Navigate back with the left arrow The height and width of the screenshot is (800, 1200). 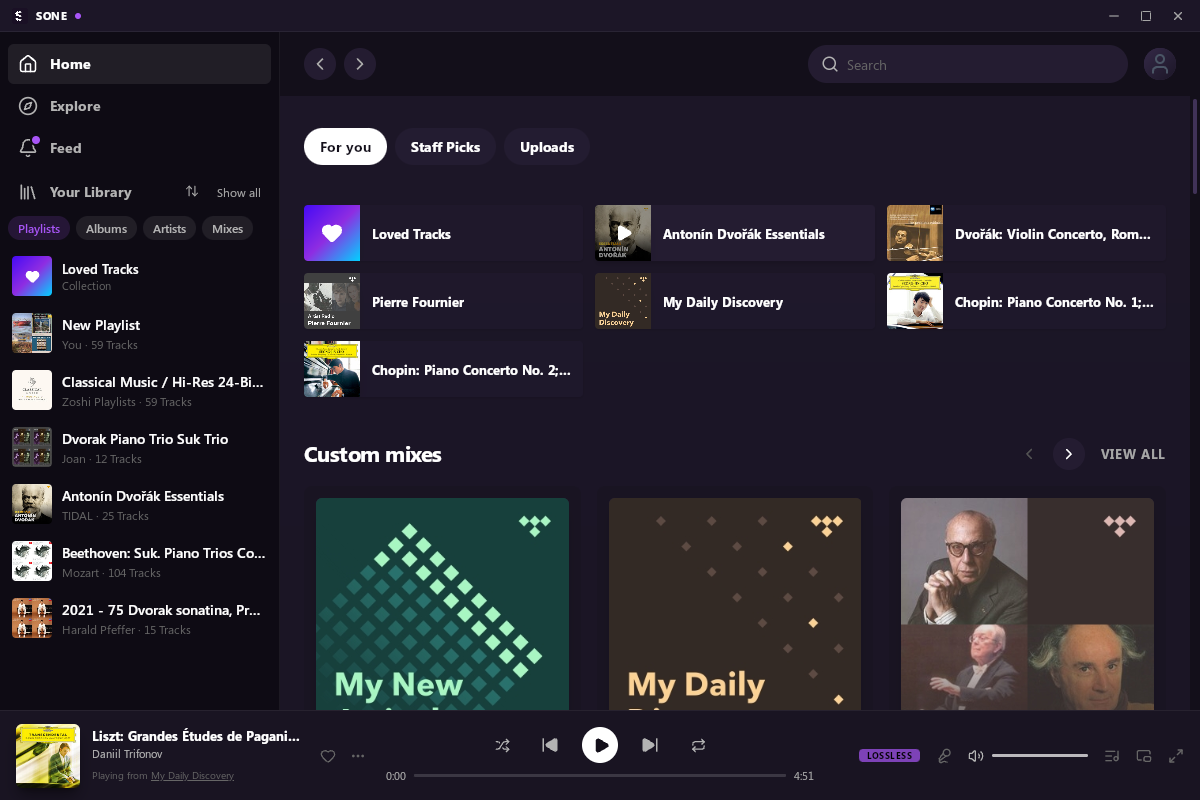pyautogui.click(x=320, y=64)
